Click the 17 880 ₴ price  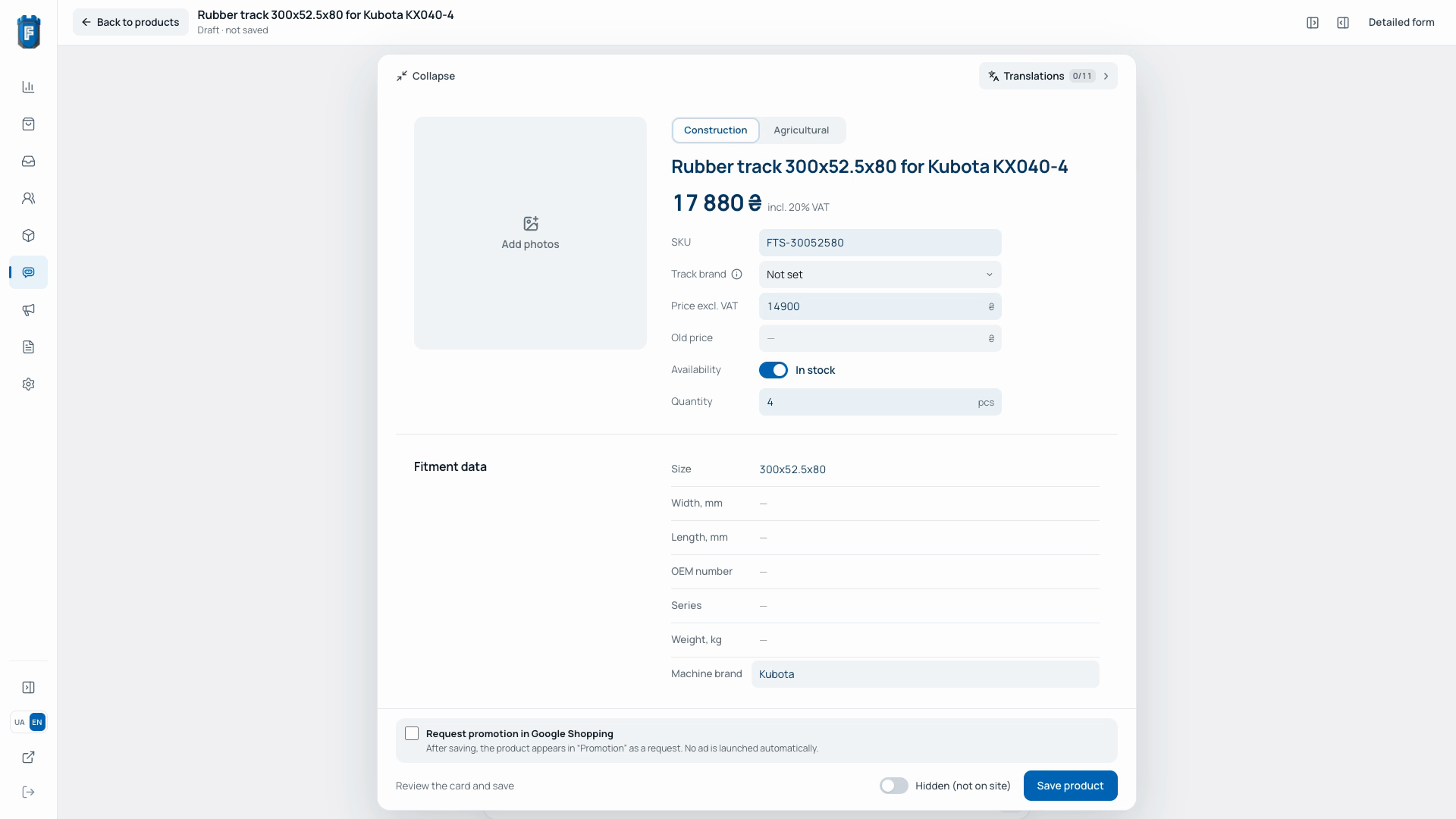717,203
